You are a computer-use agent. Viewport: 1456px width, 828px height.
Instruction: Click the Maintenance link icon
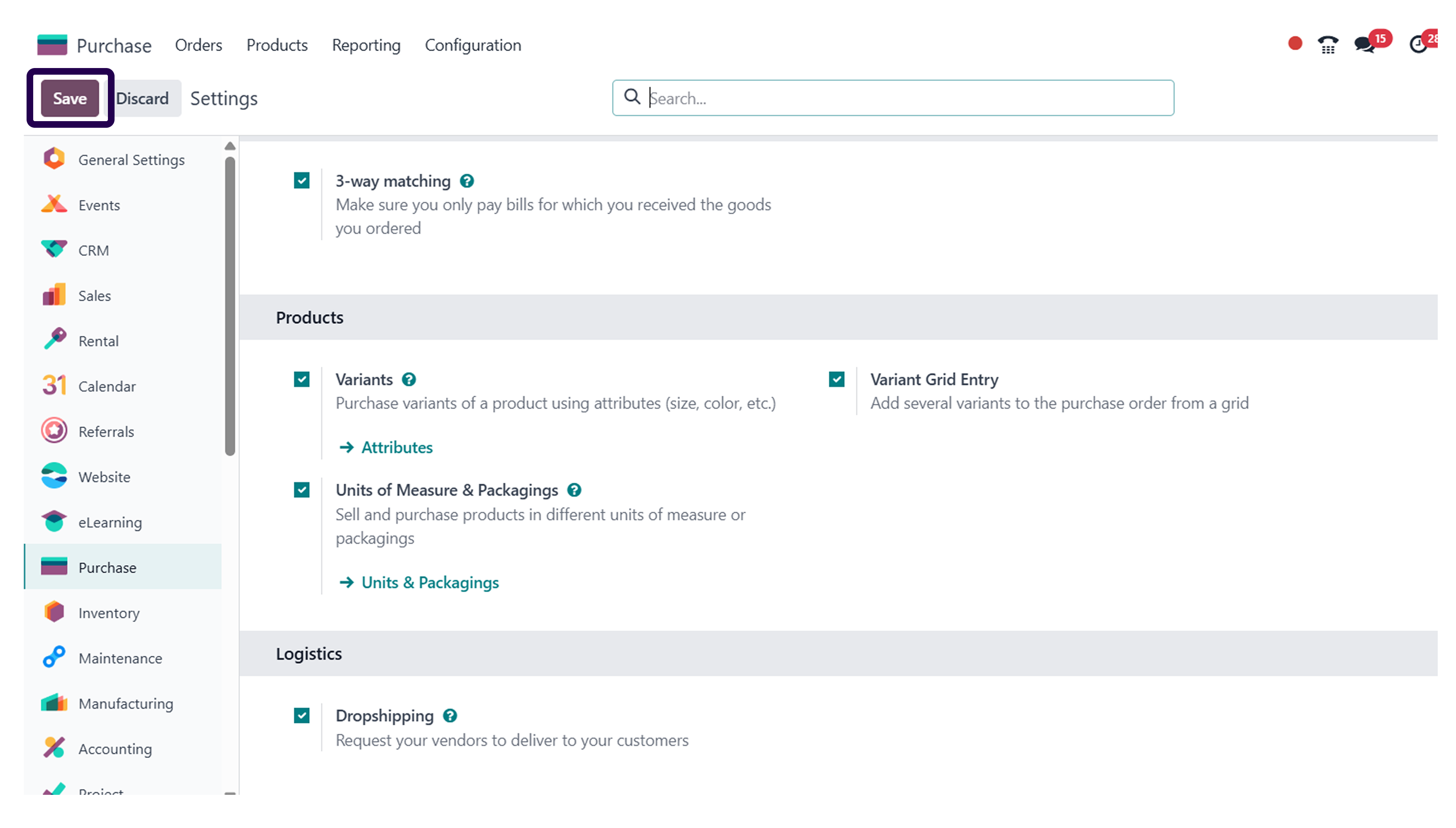pyautogui.click(x=54, y=658)
